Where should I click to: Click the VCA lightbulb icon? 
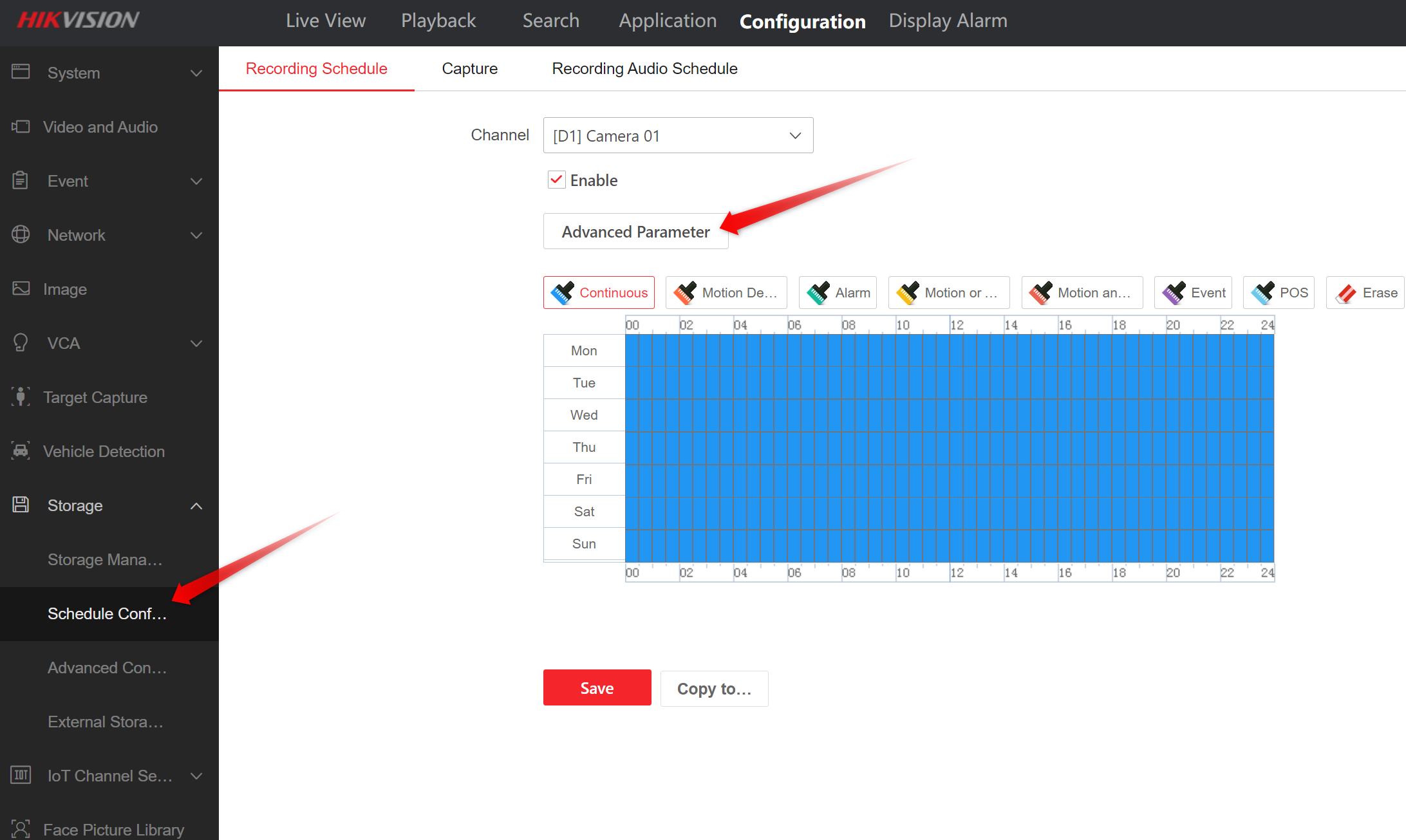21,342
